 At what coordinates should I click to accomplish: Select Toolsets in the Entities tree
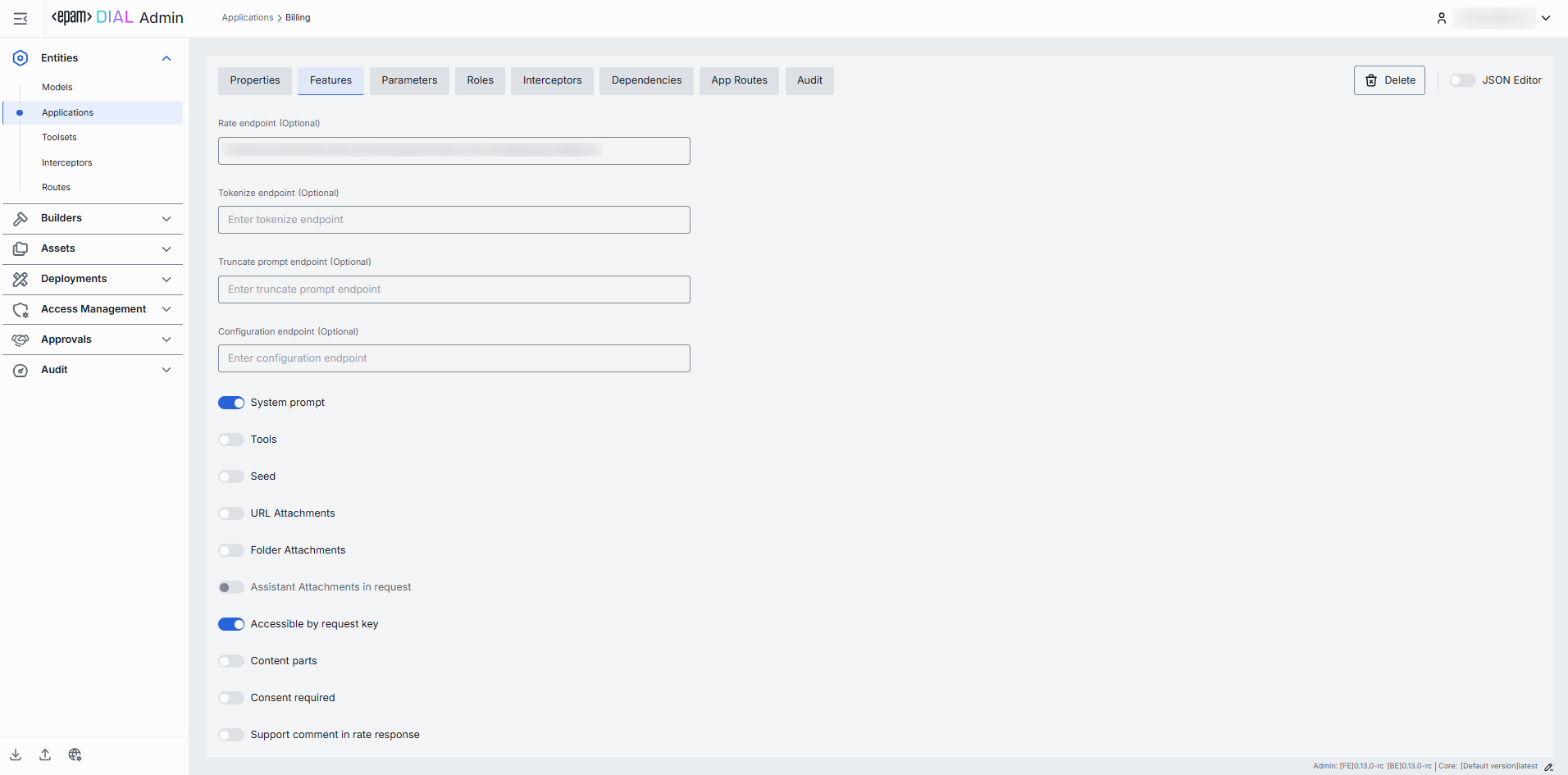pos(59,138)
